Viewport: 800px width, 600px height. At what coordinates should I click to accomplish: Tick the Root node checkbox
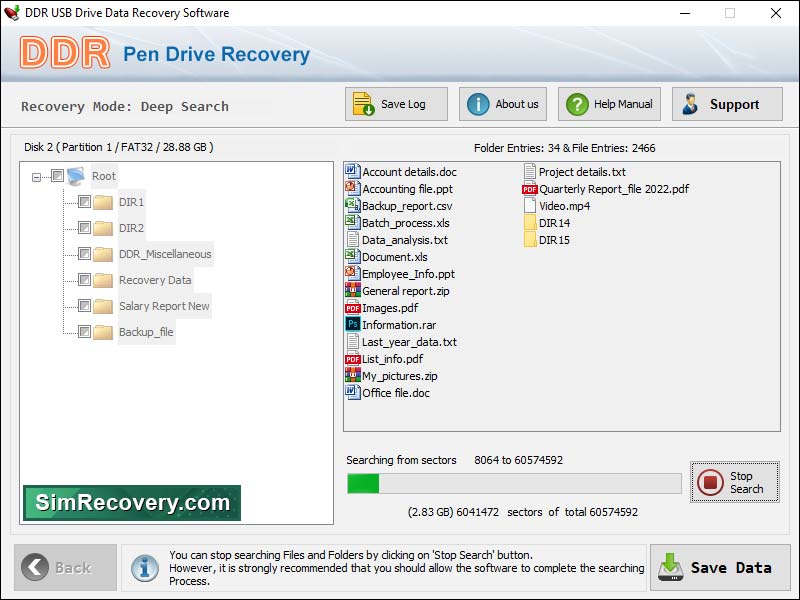coord(55,175)
